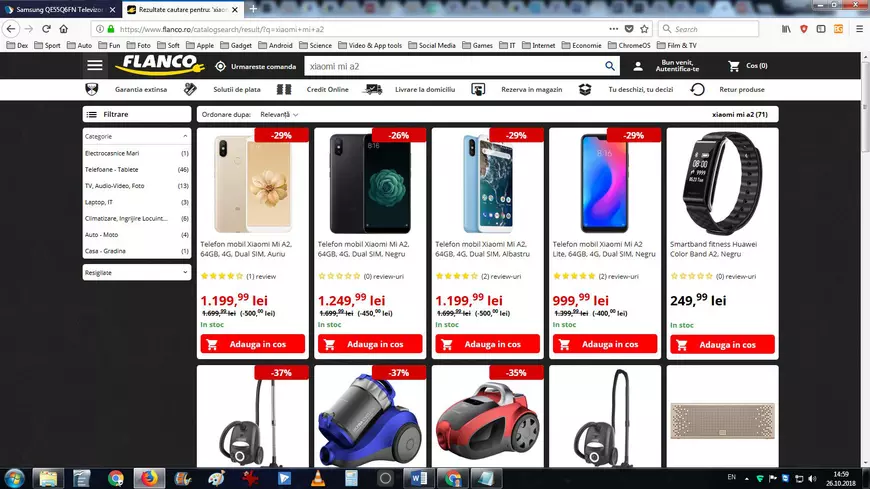This screenshot has width=870, height=489.
Task: Bookmark this page with star icon
Action: tap(644, 29)
